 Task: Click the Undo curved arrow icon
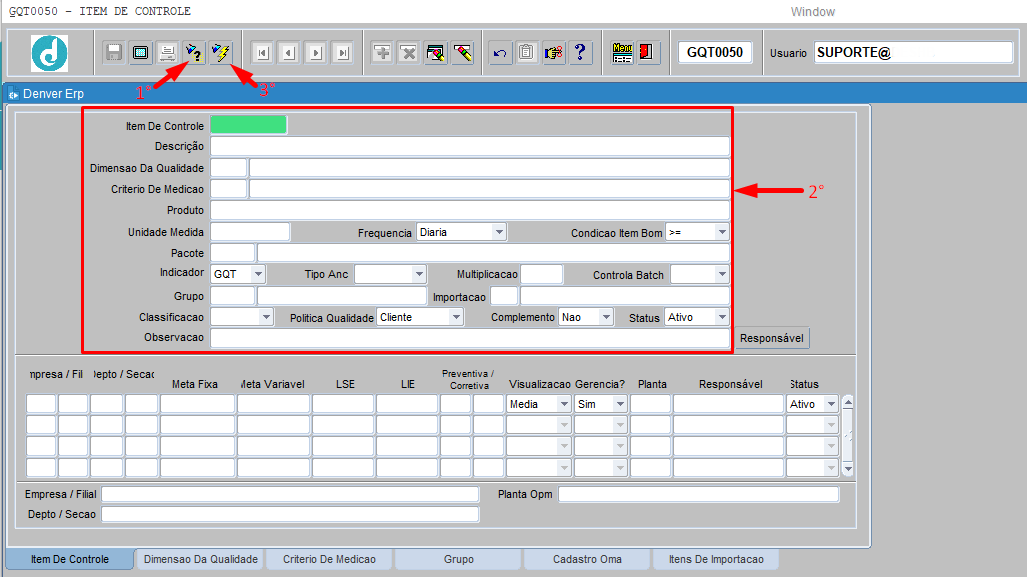pyautogui.click(x=500, y=52)
